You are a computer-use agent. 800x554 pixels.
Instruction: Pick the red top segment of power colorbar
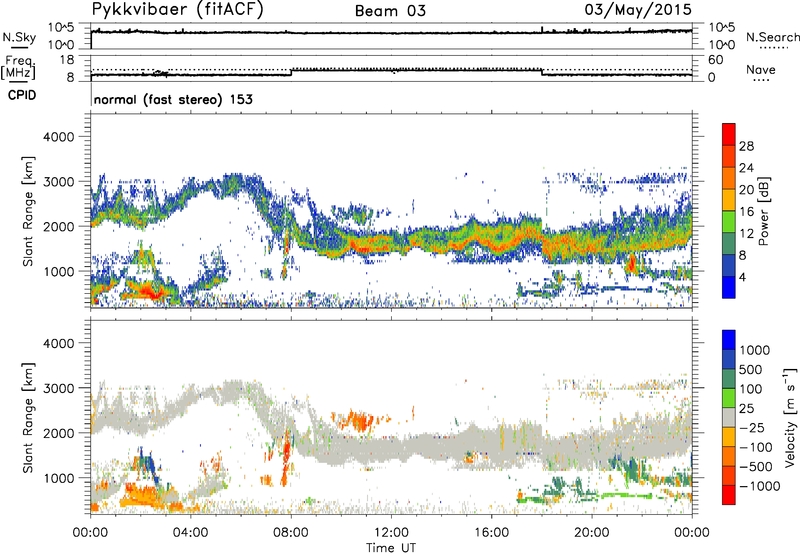point(729,135)
